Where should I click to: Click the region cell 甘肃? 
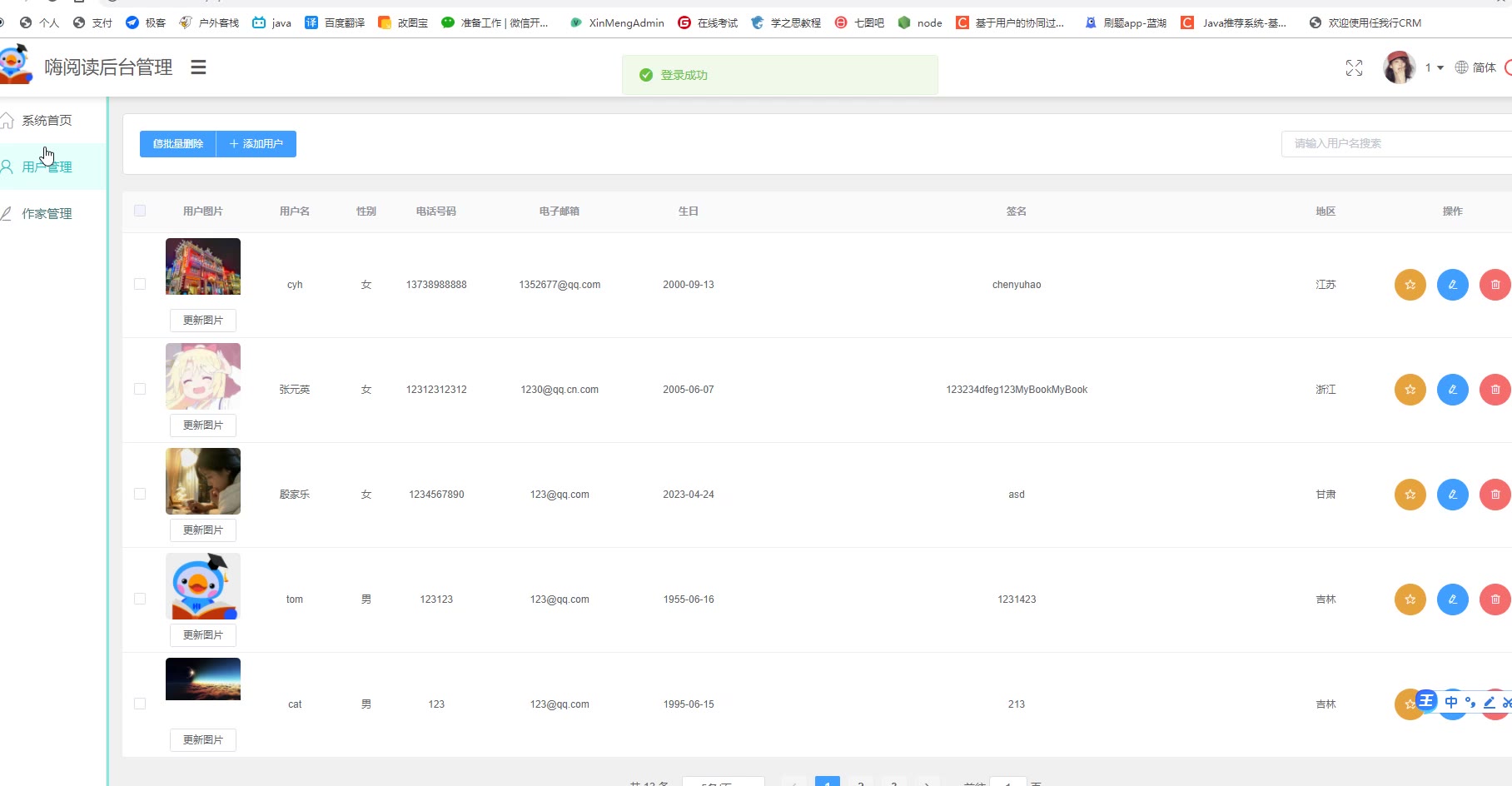pos(1325,495)
